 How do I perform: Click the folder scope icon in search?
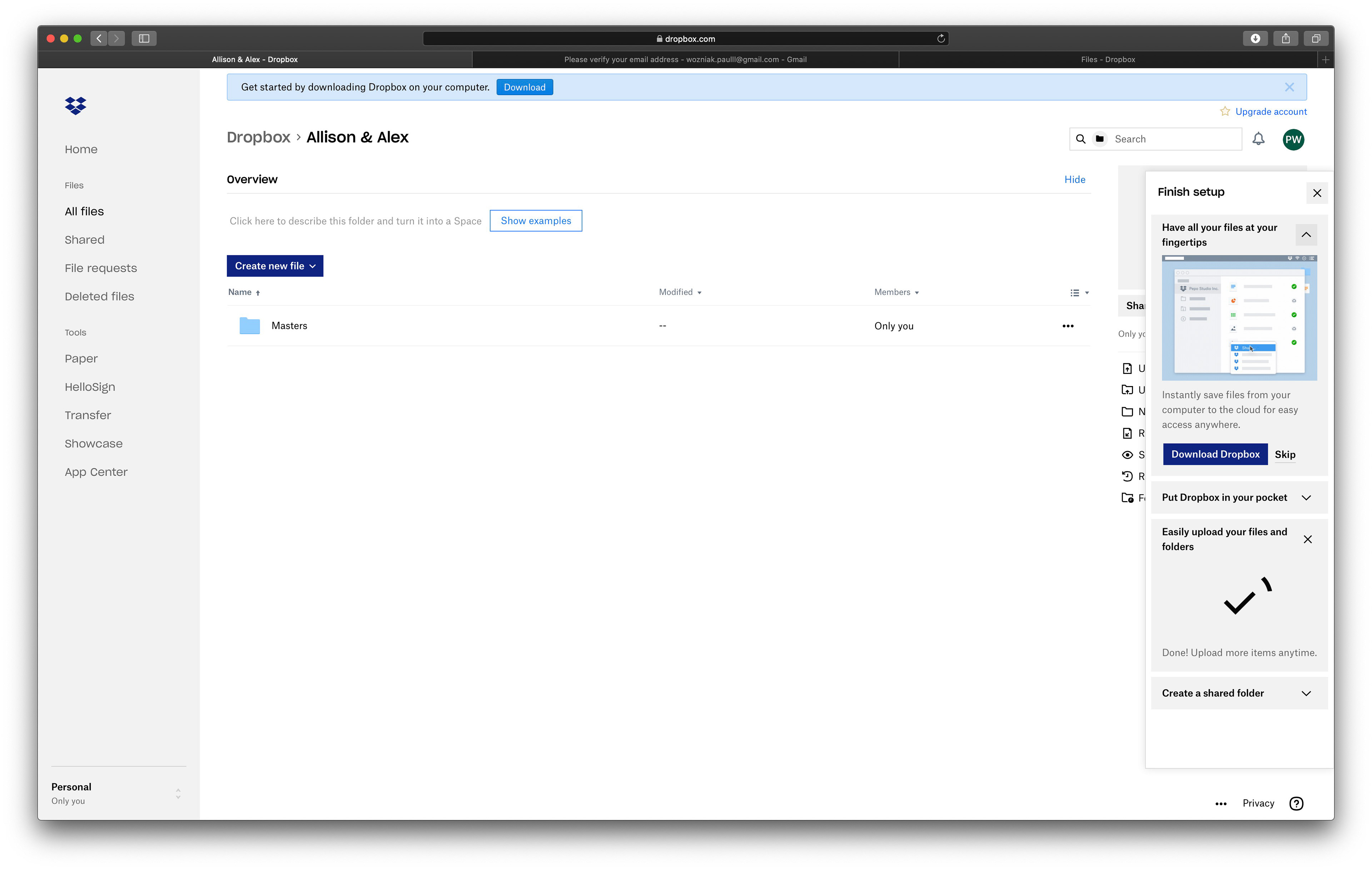point(1100,139)
